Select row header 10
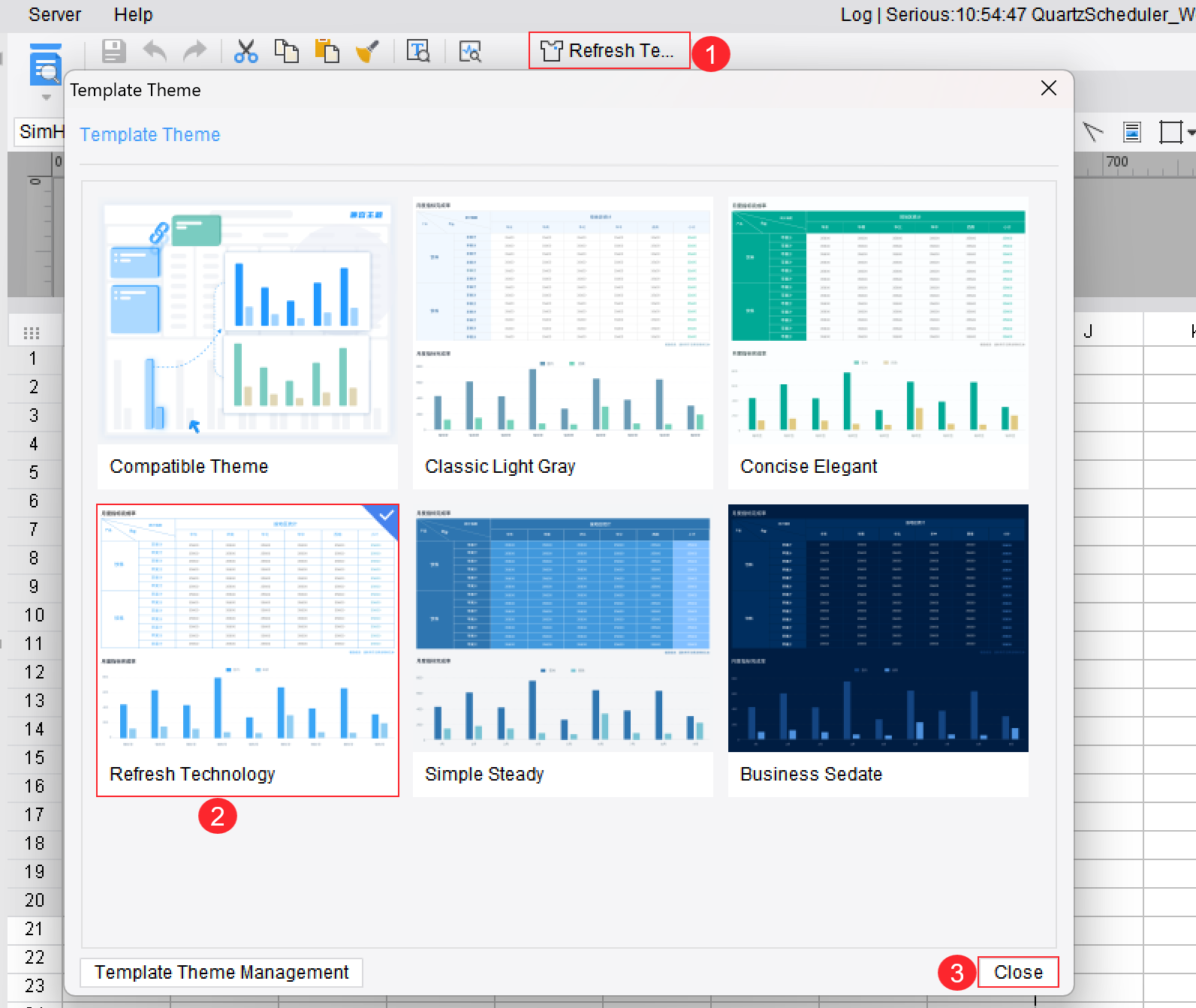This screenshot has width=1196, height=1008. (33, 615)
